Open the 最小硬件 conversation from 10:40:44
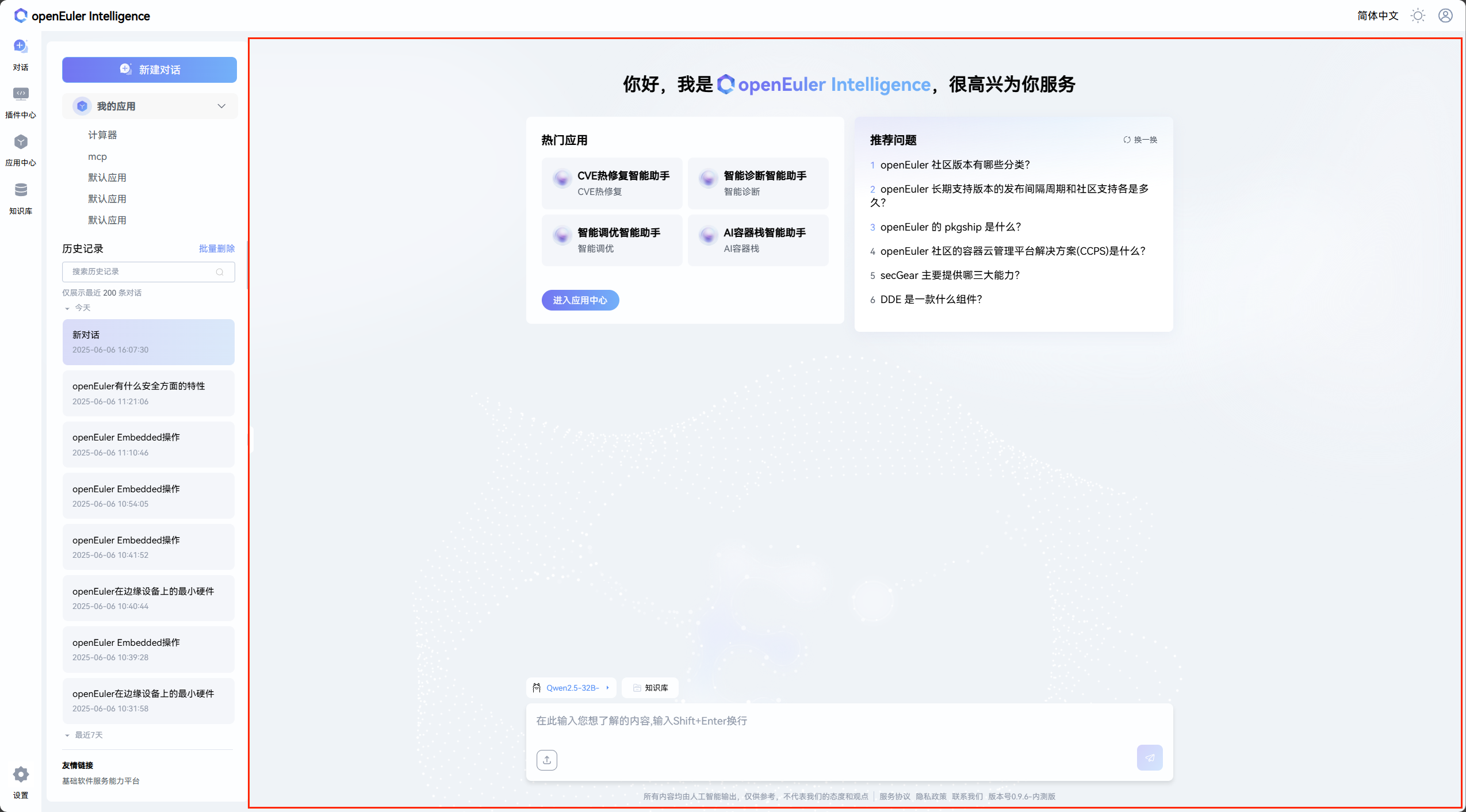The width and height of the screenshot is (1466, 812). (148, 598)
